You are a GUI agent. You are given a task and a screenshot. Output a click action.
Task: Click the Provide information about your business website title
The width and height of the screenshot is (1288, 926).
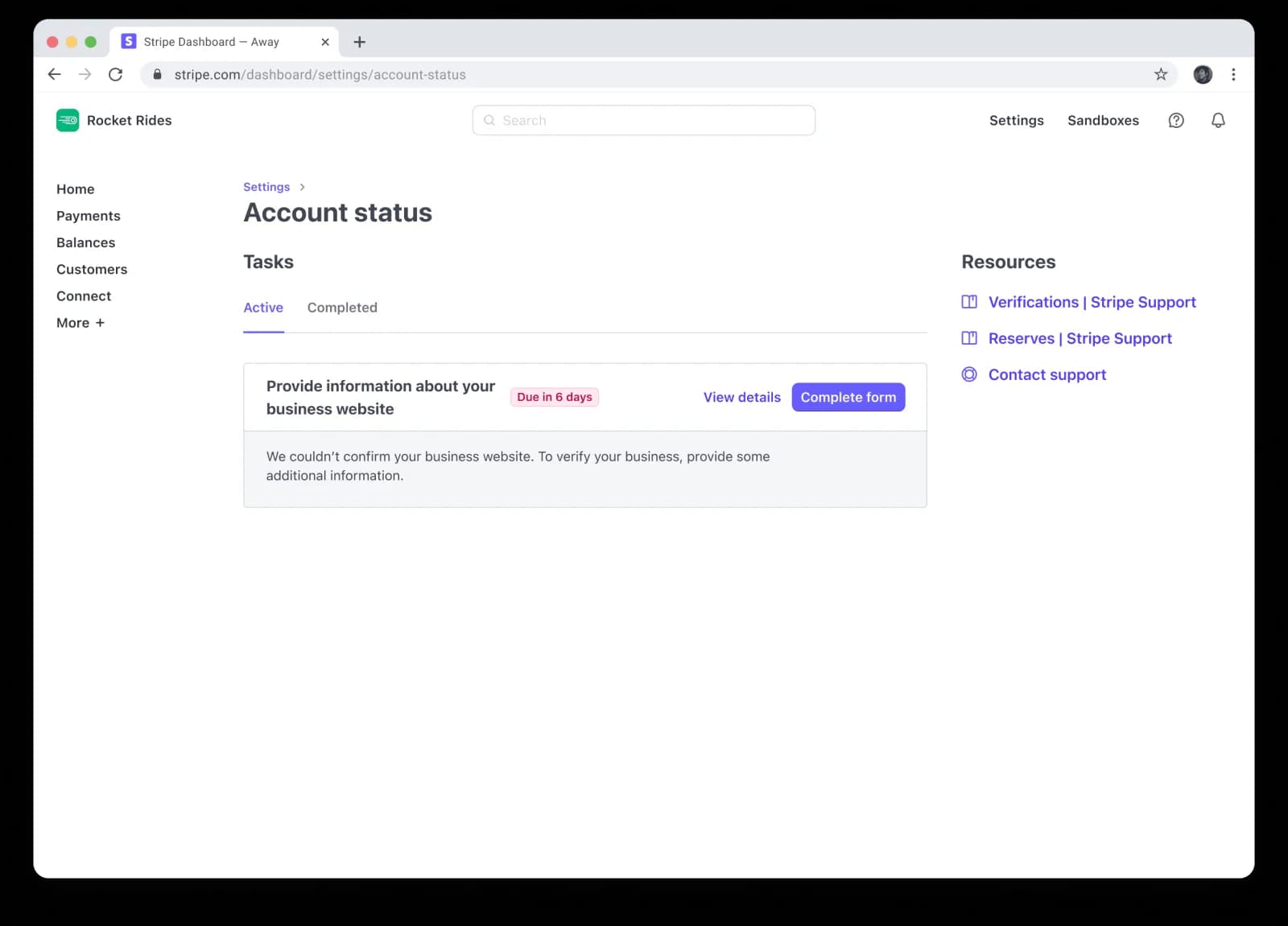click(x=381, y=397)
